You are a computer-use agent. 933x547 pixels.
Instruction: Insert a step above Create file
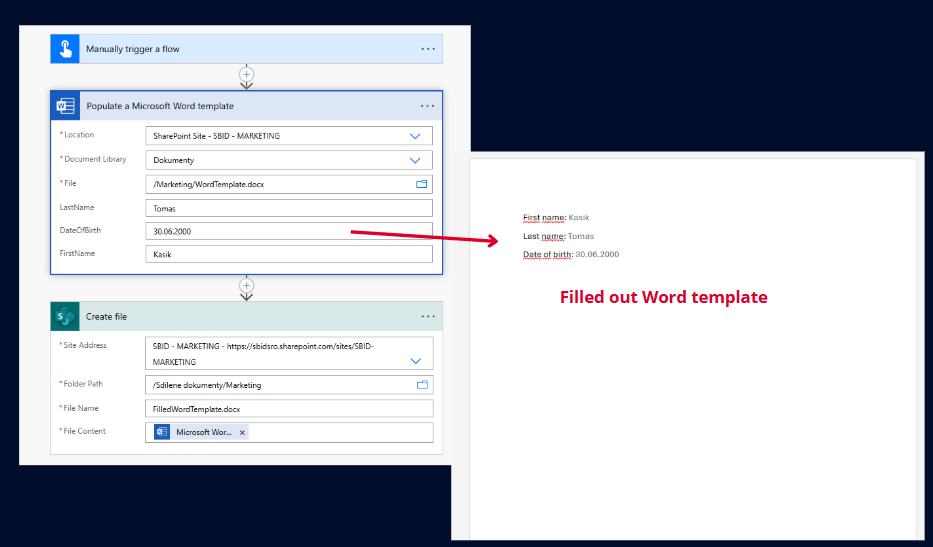246,285
